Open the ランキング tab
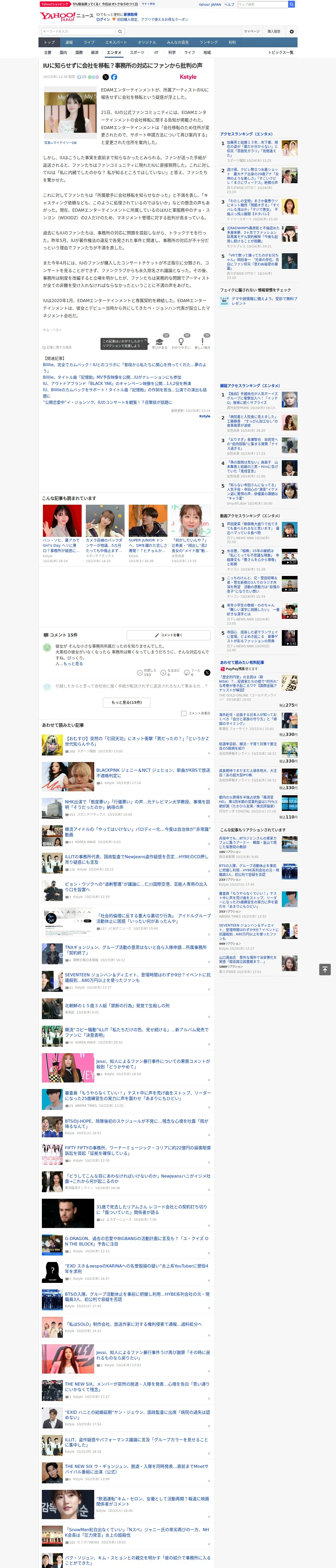 click(209, 42)
